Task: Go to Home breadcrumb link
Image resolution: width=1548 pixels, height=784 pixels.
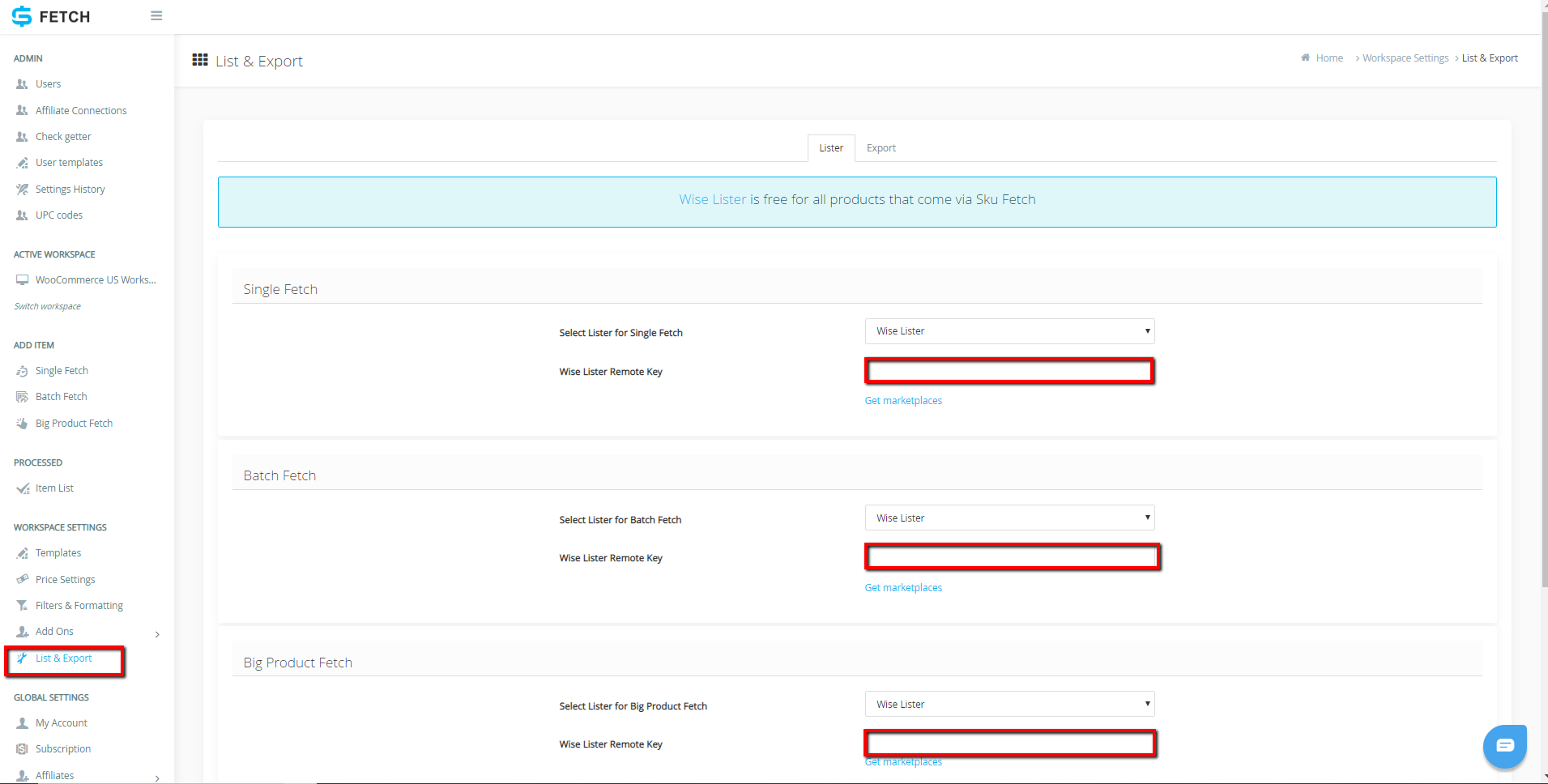Action: coord(1329,58)
